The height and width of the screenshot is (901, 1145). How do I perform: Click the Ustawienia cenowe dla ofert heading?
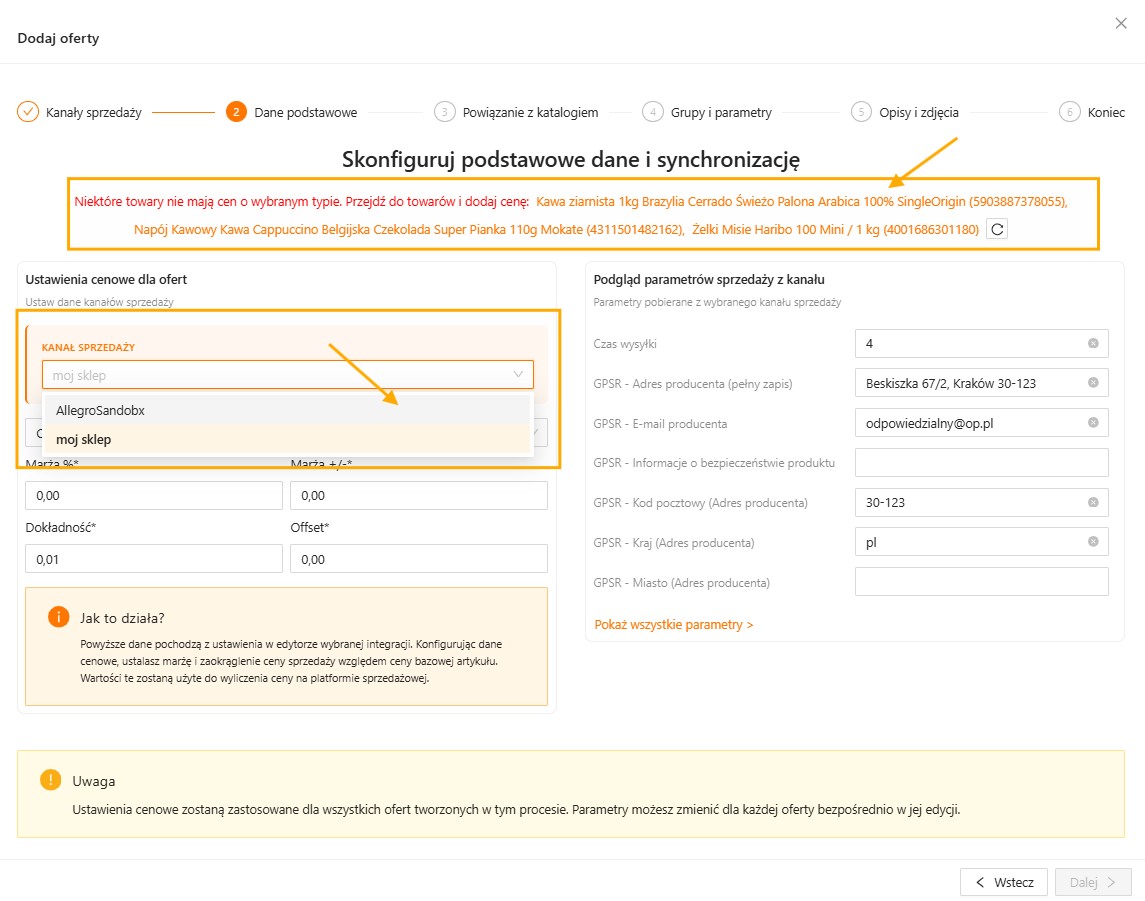[106, 280]
